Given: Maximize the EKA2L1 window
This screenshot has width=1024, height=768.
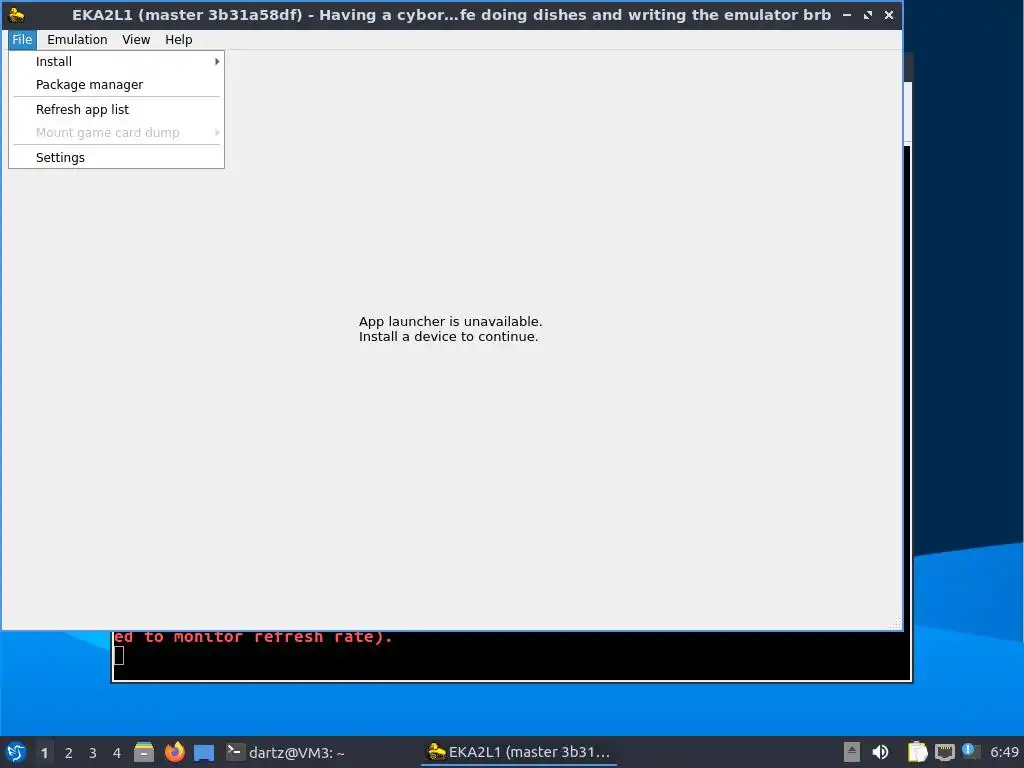Looking at the screenshot, I should click(867, 14).
